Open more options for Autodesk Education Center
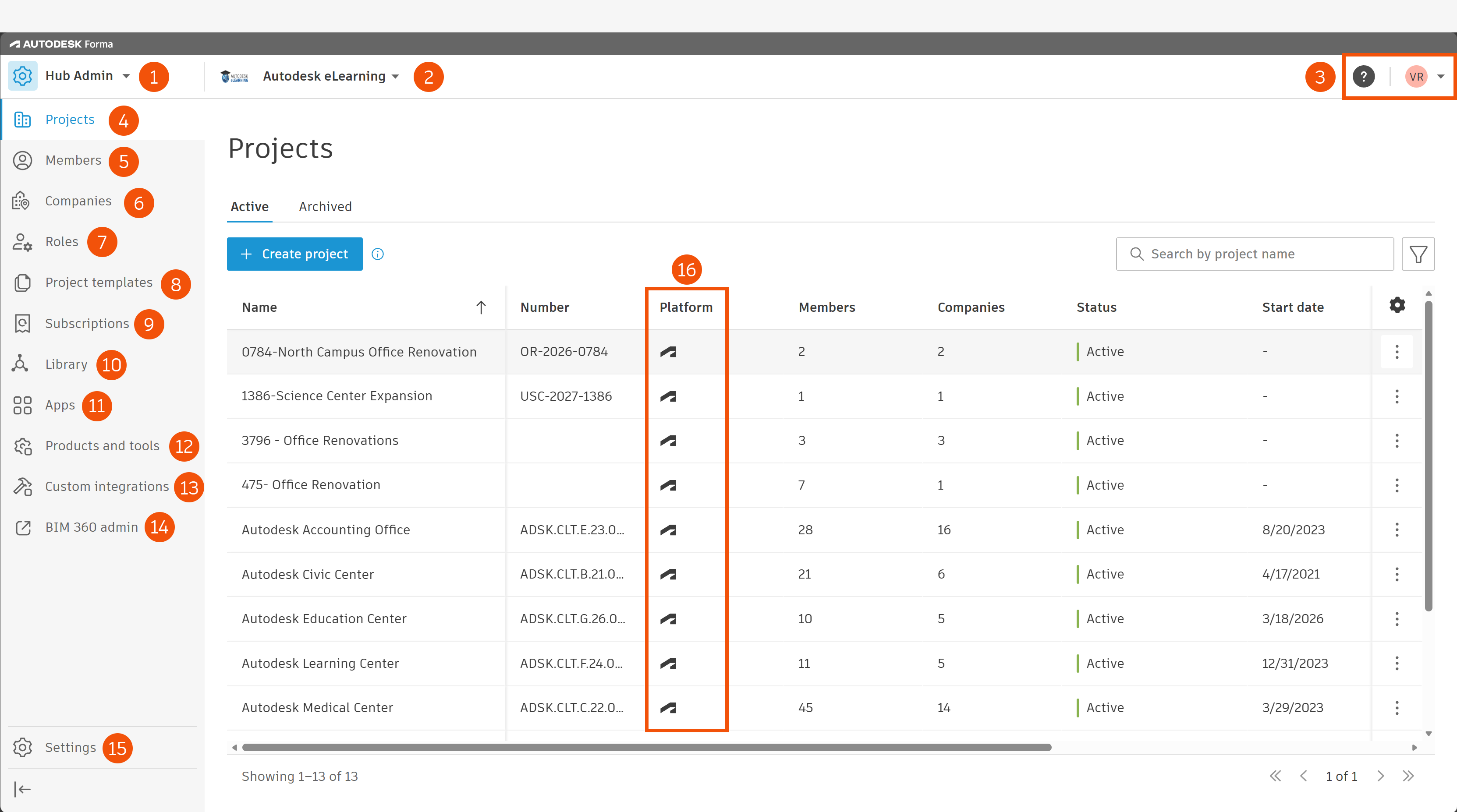This screenshot has width=1457, height=812. pyautogui.click(x=1397, y=618)
